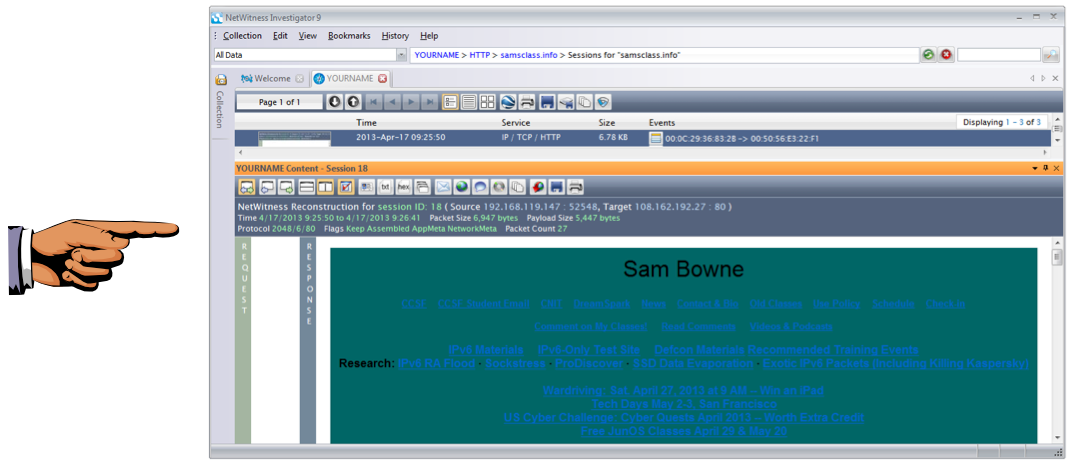The width and height of the screenshot is (1071, 464).
Task: Click samsclass.info breadcrumb link
Action: (530, 55)
